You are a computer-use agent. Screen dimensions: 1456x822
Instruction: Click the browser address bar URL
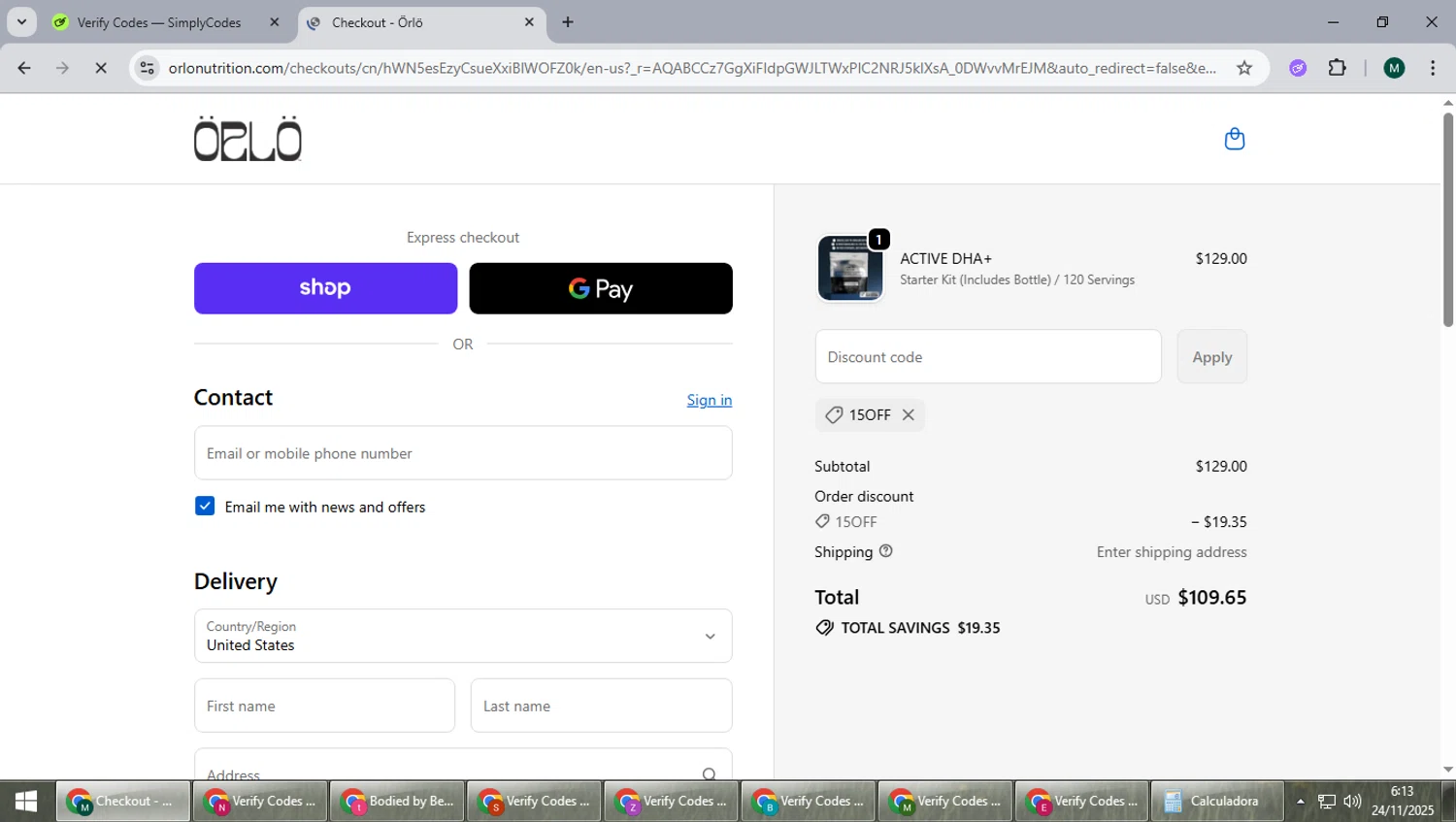tap(691, 68)
